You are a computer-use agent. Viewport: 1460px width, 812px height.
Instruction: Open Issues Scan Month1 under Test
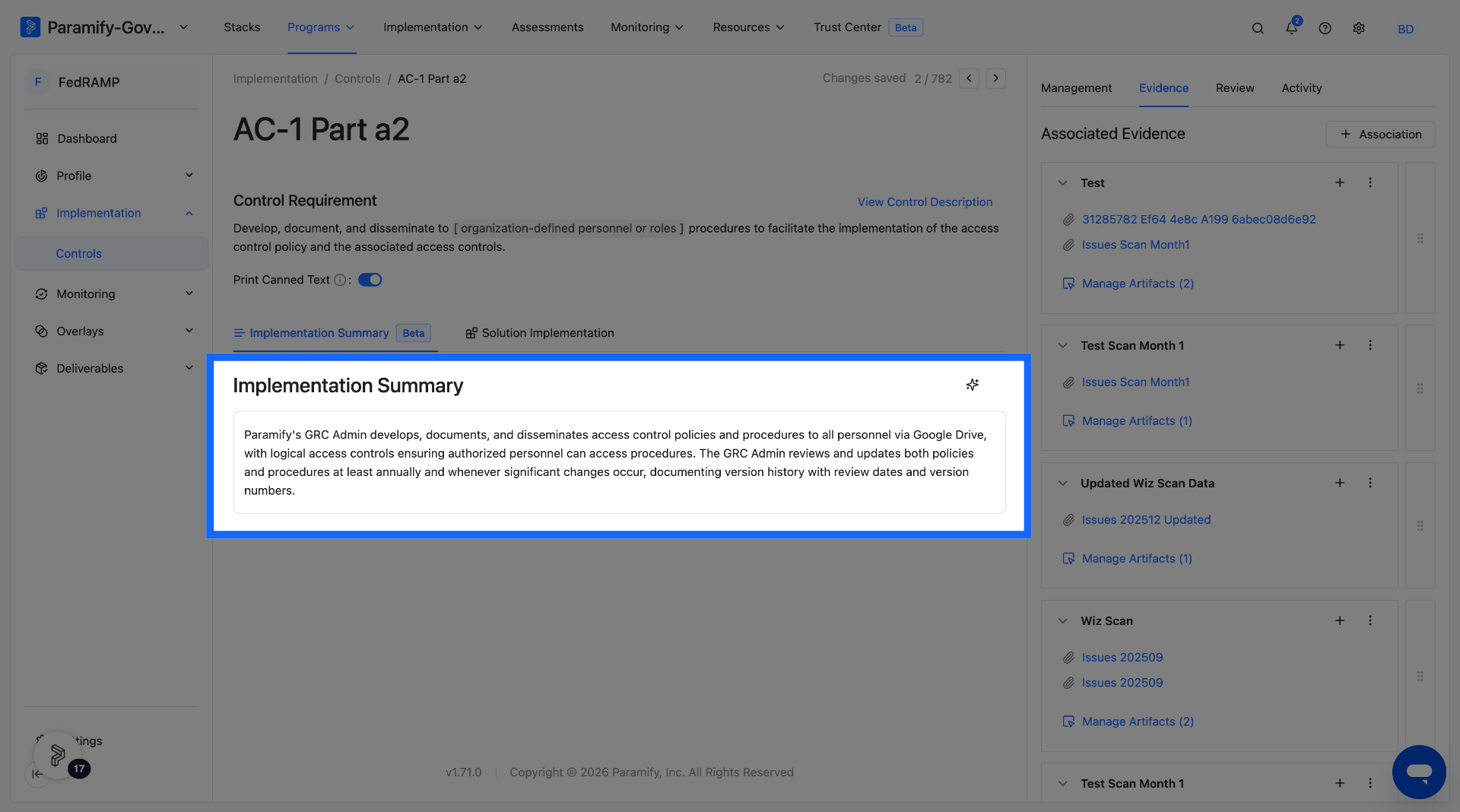coord(1135,245)
